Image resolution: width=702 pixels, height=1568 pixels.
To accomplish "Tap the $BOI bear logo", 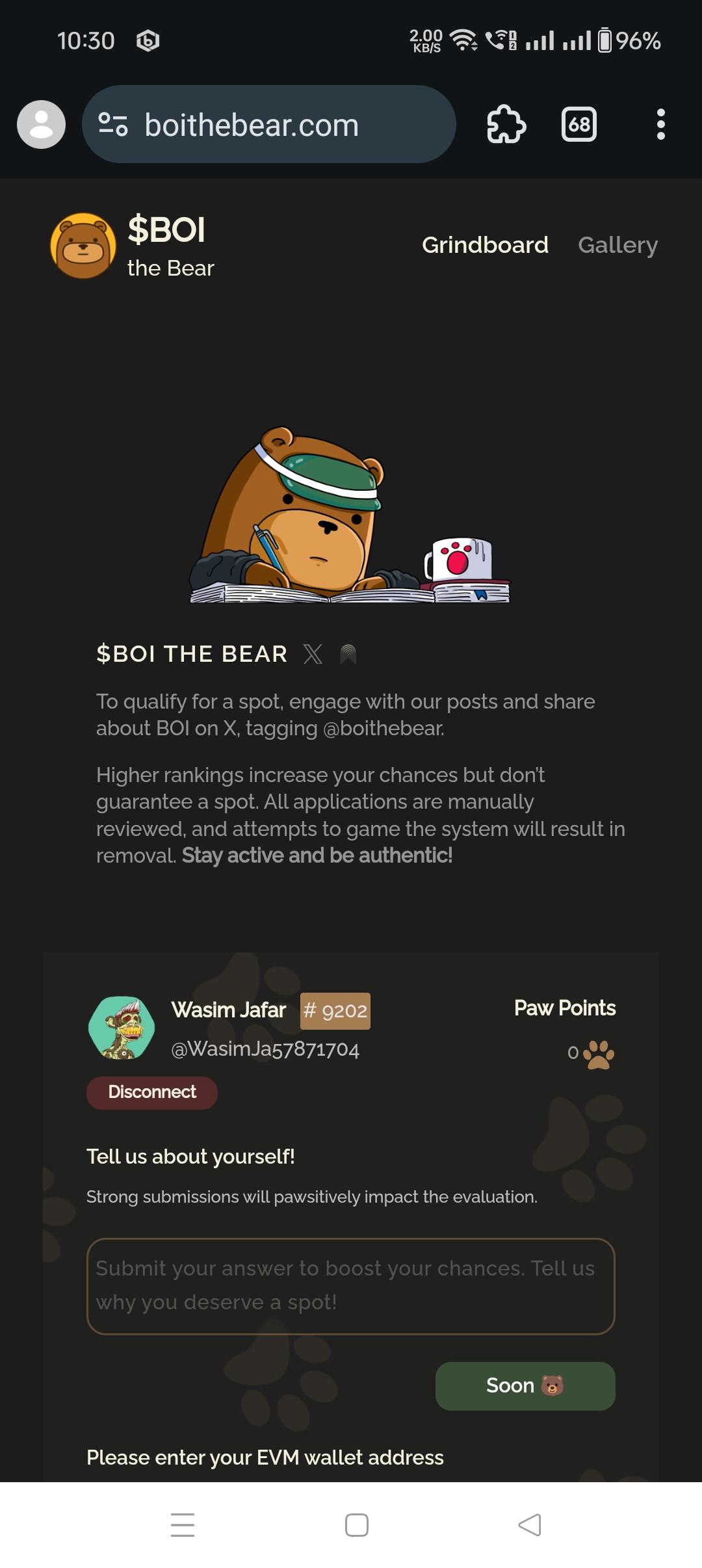I will click(83, 246).
